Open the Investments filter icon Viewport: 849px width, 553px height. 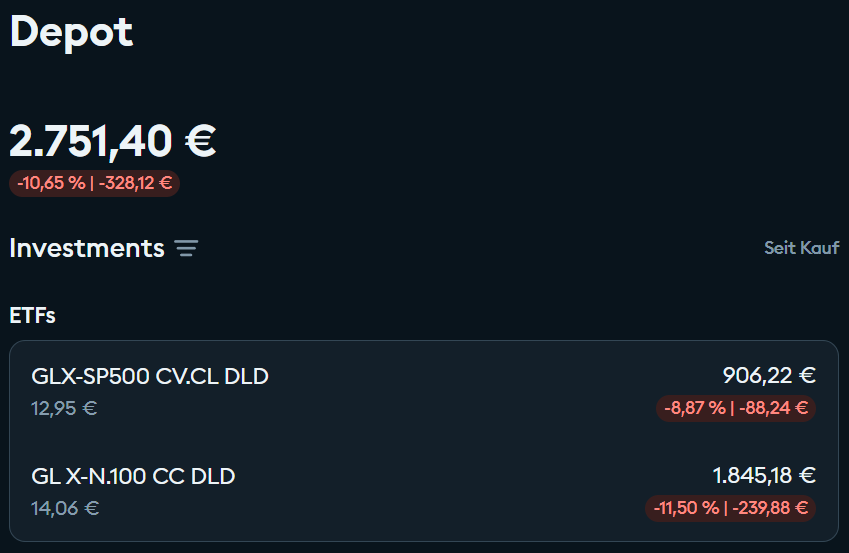186,248
